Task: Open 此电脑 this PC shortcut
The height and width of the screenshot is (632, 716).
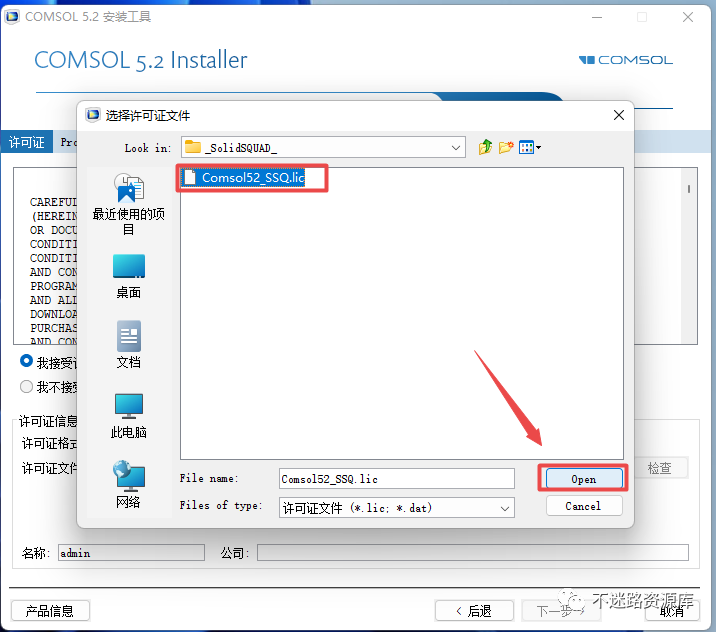Action: (x=129, y=416)
